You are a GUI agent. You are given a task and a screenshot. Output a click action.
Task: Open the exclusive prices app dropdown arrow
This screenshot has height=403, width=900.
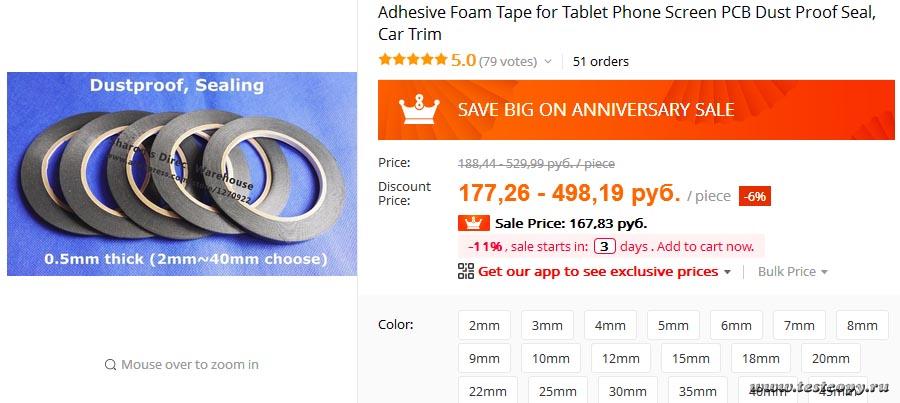(727, 272)
